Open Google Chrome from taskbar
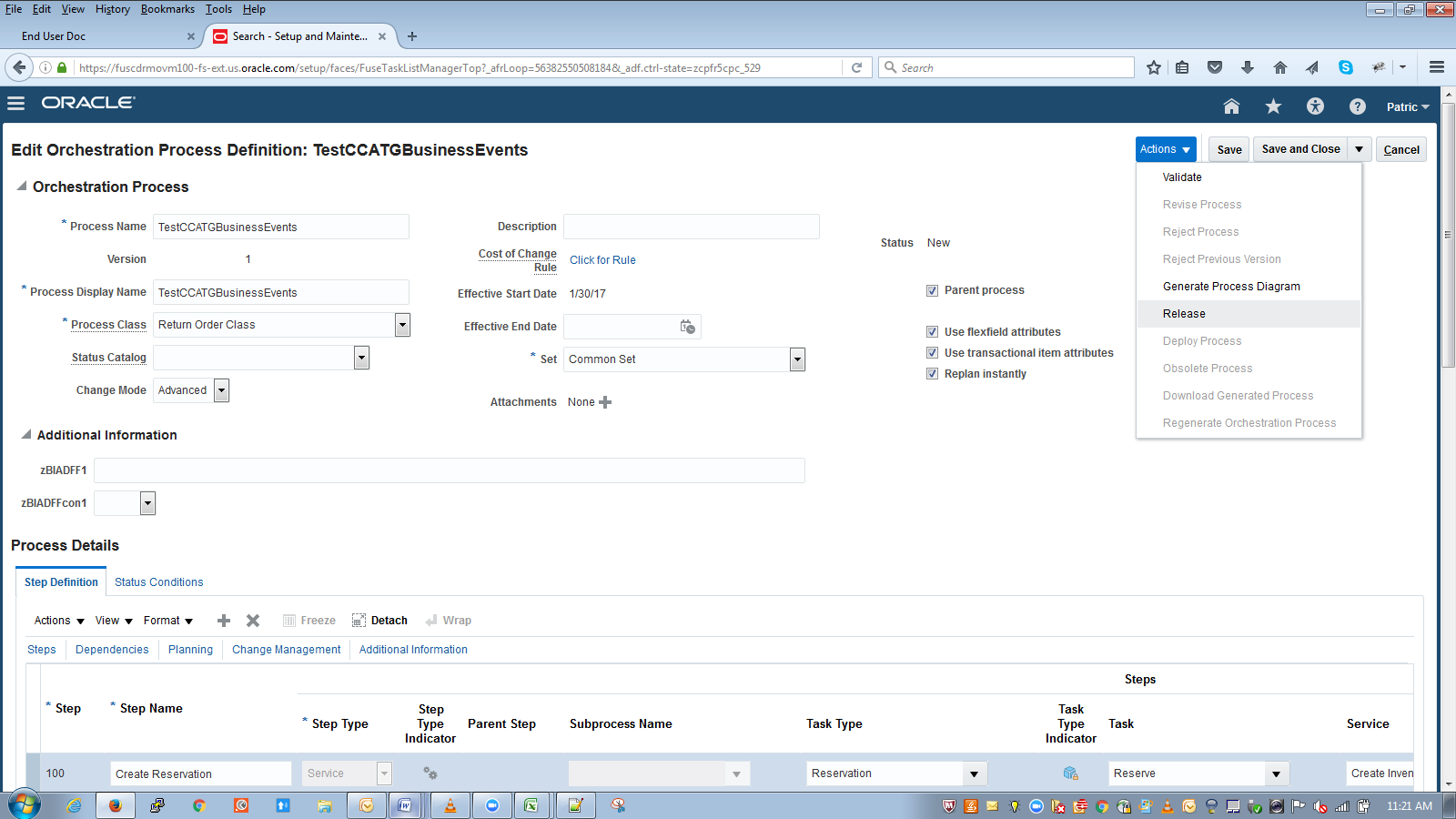This screenshot has height=819, width=1456. [x=199, y=805]
